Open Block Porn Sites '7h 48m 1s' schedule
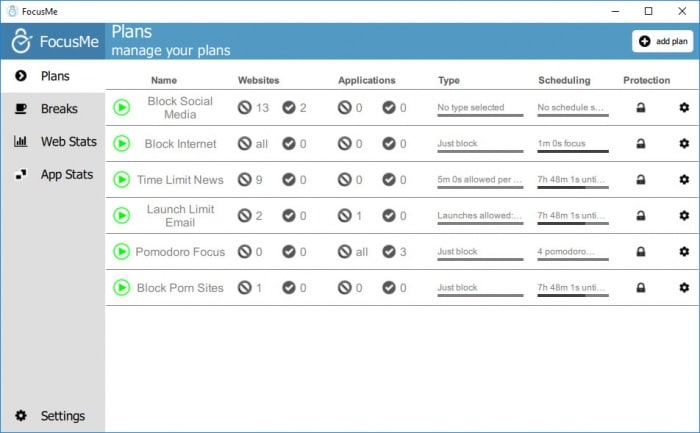700x433 pixels. [573, 288]
